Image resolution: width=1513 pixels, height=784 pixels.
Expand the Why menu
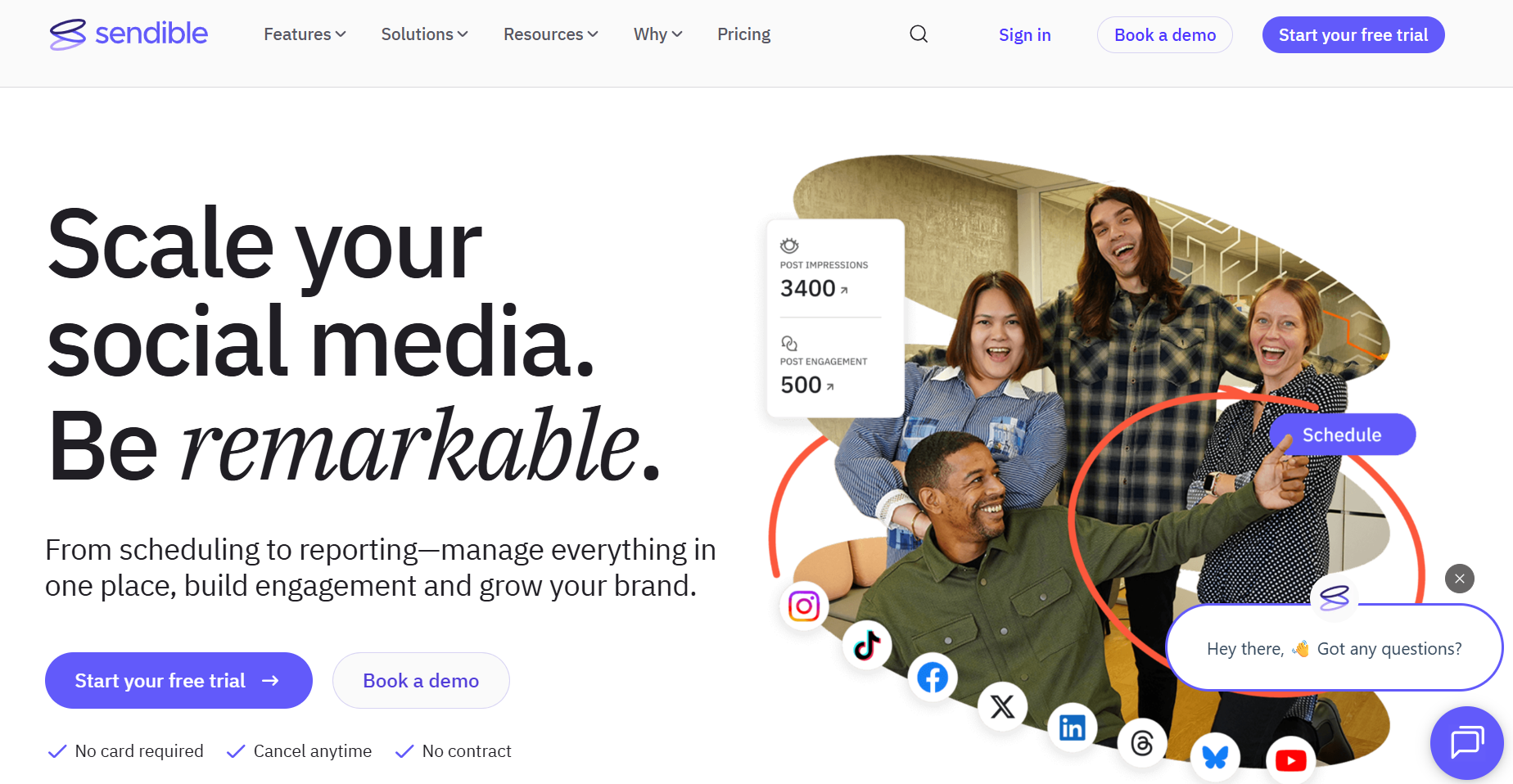(657, 34)
